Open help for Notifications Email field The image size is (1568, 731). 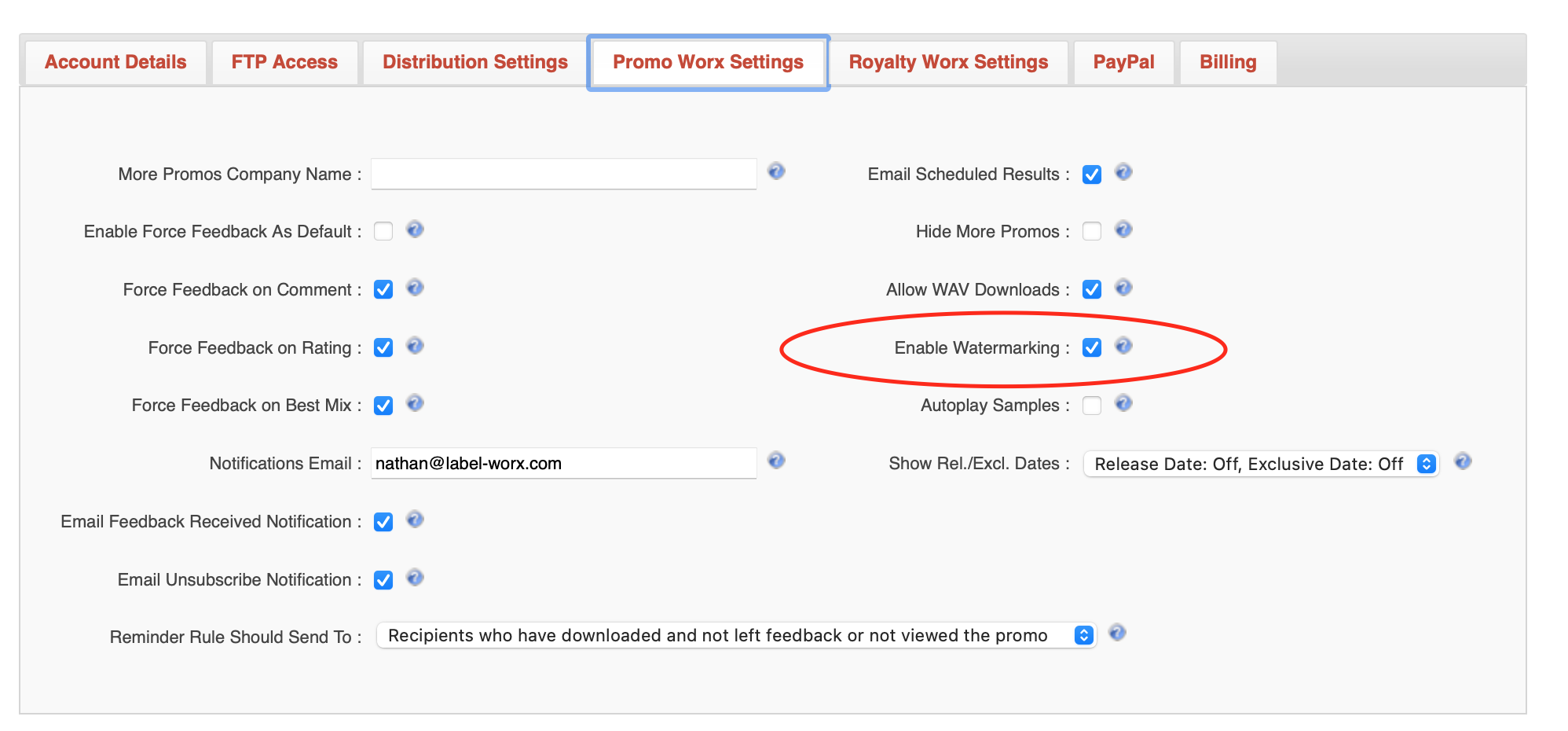(776, 461)
